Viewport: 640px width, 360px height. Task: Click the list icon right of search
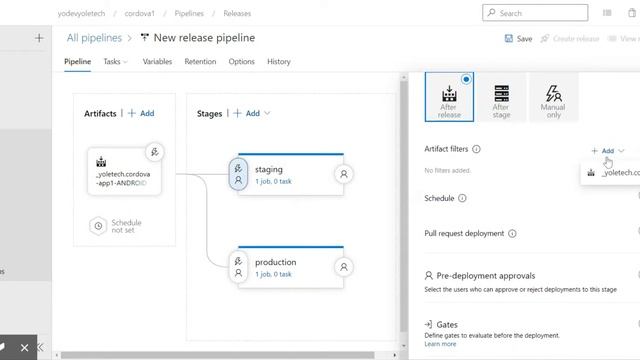(607, 13)
